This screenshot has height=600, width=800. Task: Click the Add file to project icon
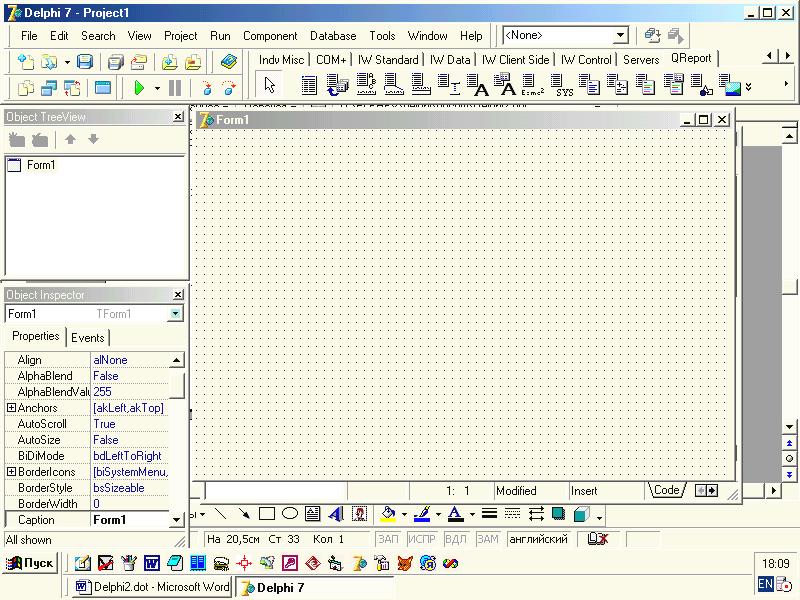[x=169, y=62]
